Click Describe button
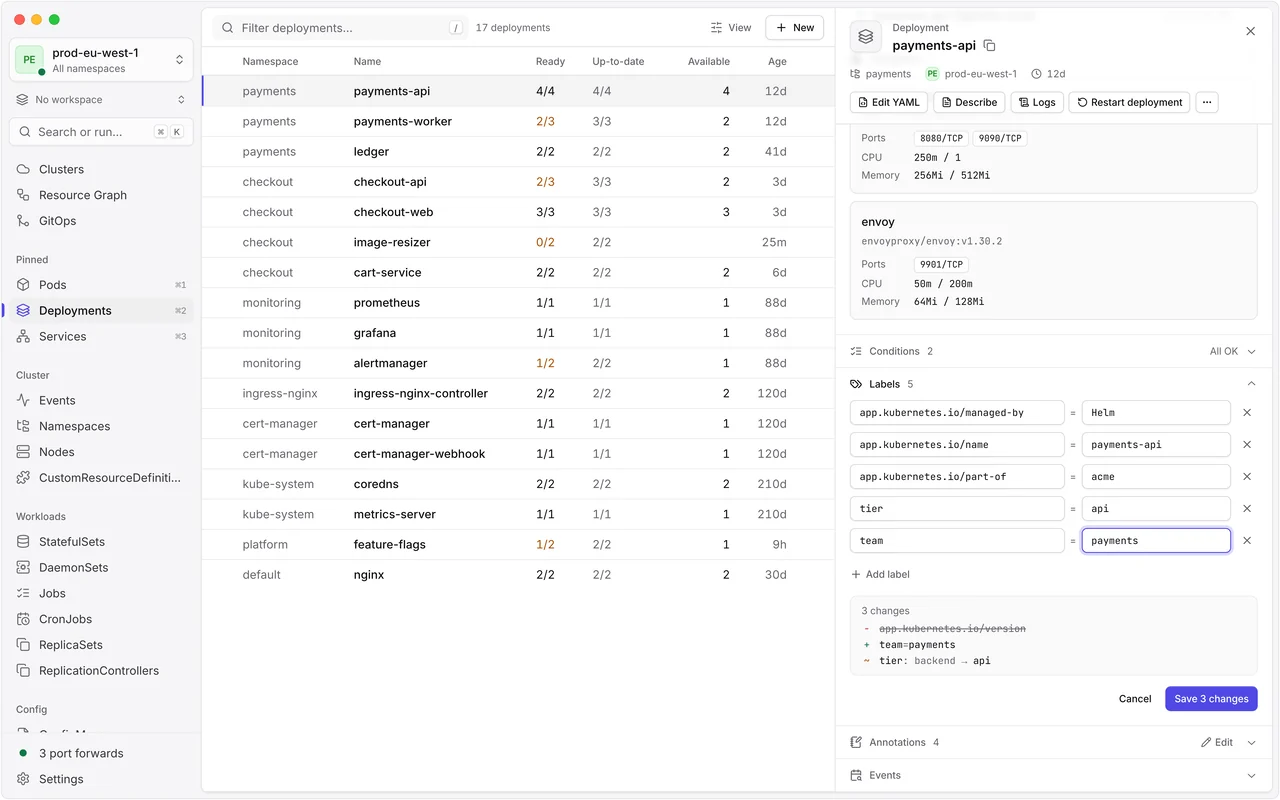The image size is (1280, 800). (969, 102)
